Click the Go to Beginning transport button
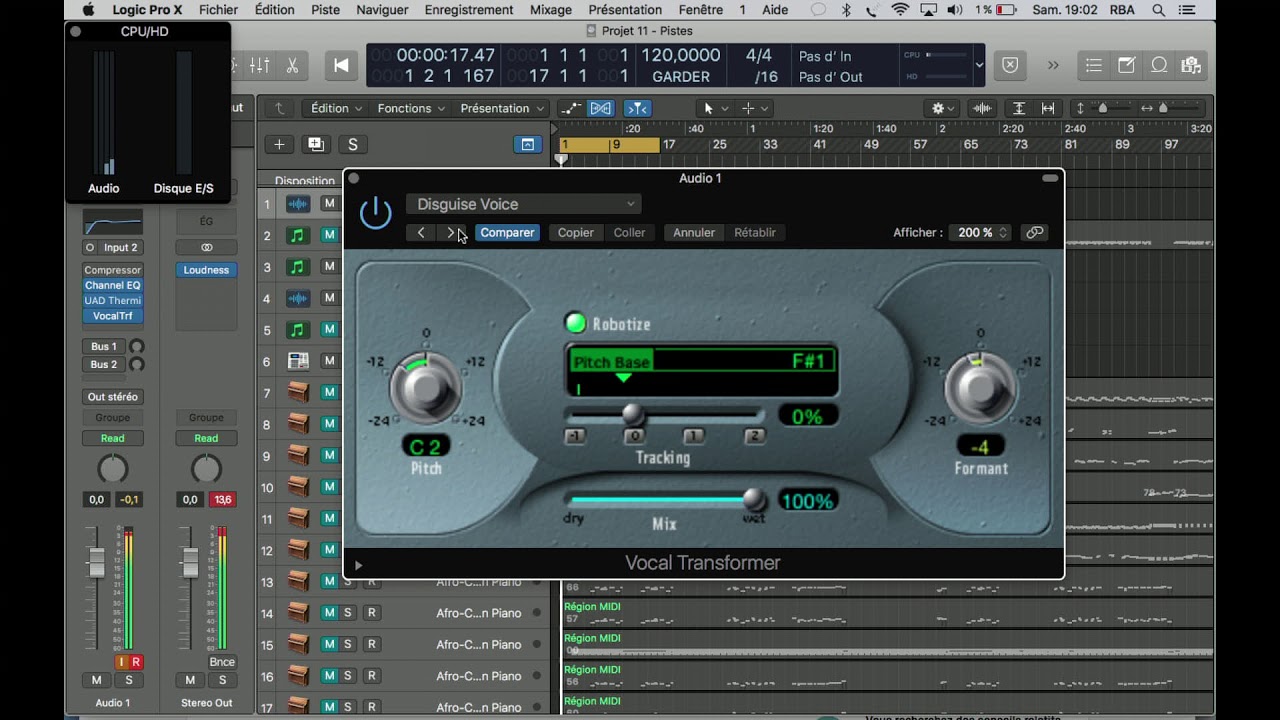Image resolution: width=1280 pixels, height=720 pixels. tap(341, 65)
